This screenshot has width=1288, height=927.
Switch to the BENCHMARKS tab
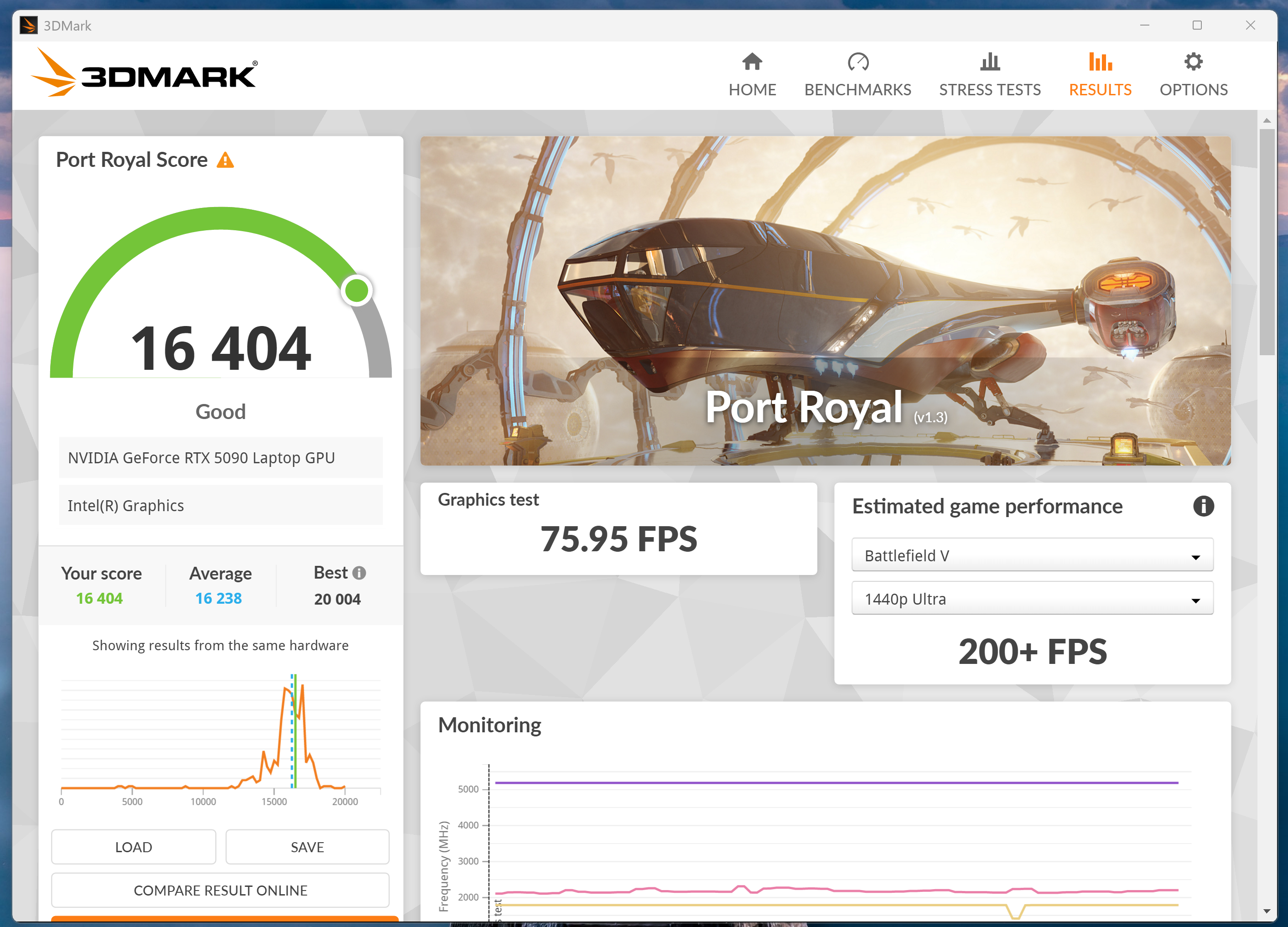click(857, 75)
